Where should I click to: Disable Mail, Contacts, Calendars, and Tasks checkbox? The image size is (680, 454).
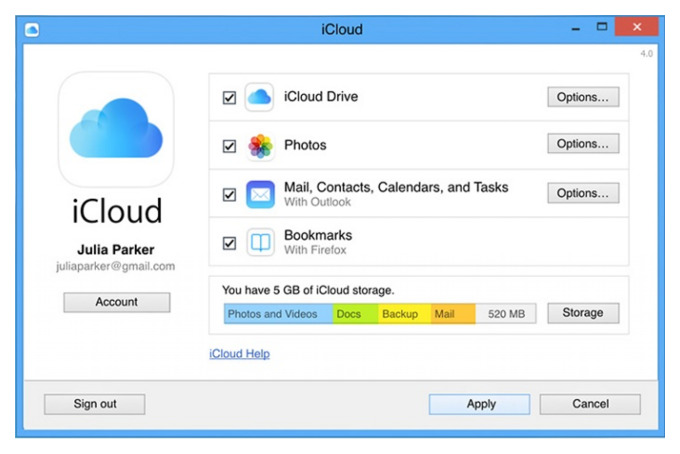pyautogui.click(x=229, y=195)
